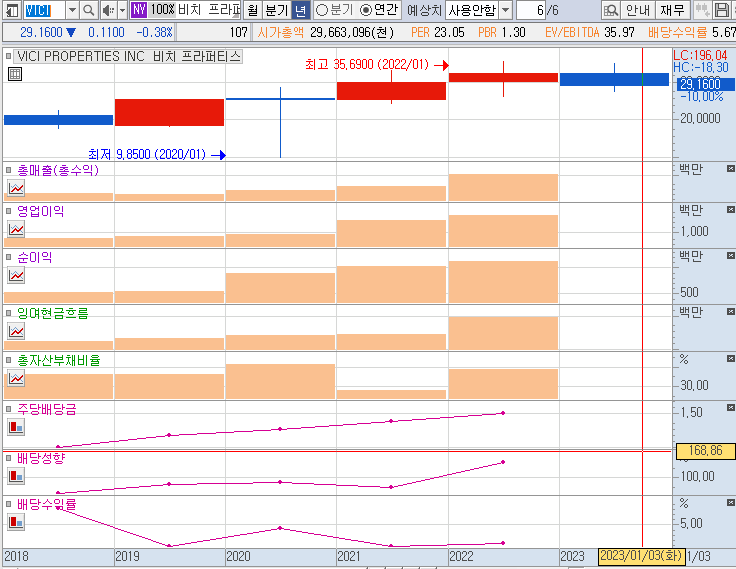
Task: Toggle the 영업이익 panel marker square
Action: pos(8,211)
